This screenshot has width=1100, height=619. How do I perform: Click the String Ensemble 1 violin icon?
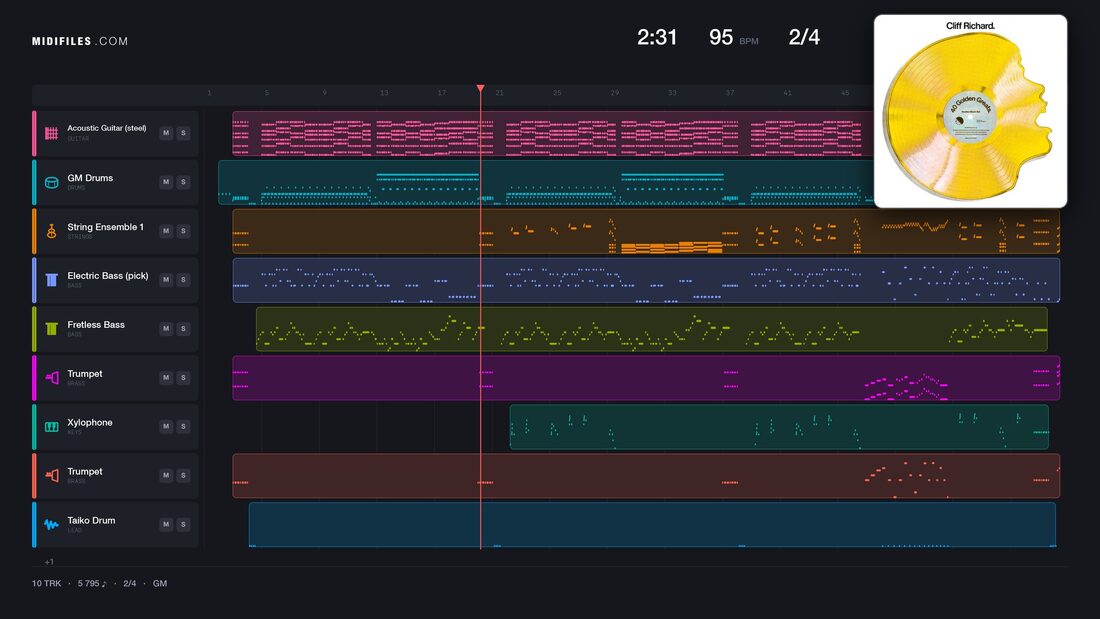tap(51, 231)
